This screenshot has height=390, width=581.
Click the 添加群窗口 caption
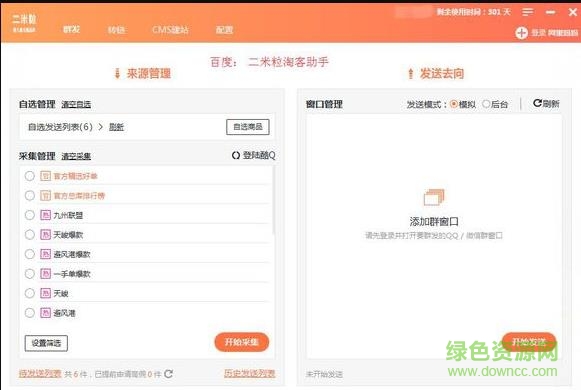[x=434, y=221]
